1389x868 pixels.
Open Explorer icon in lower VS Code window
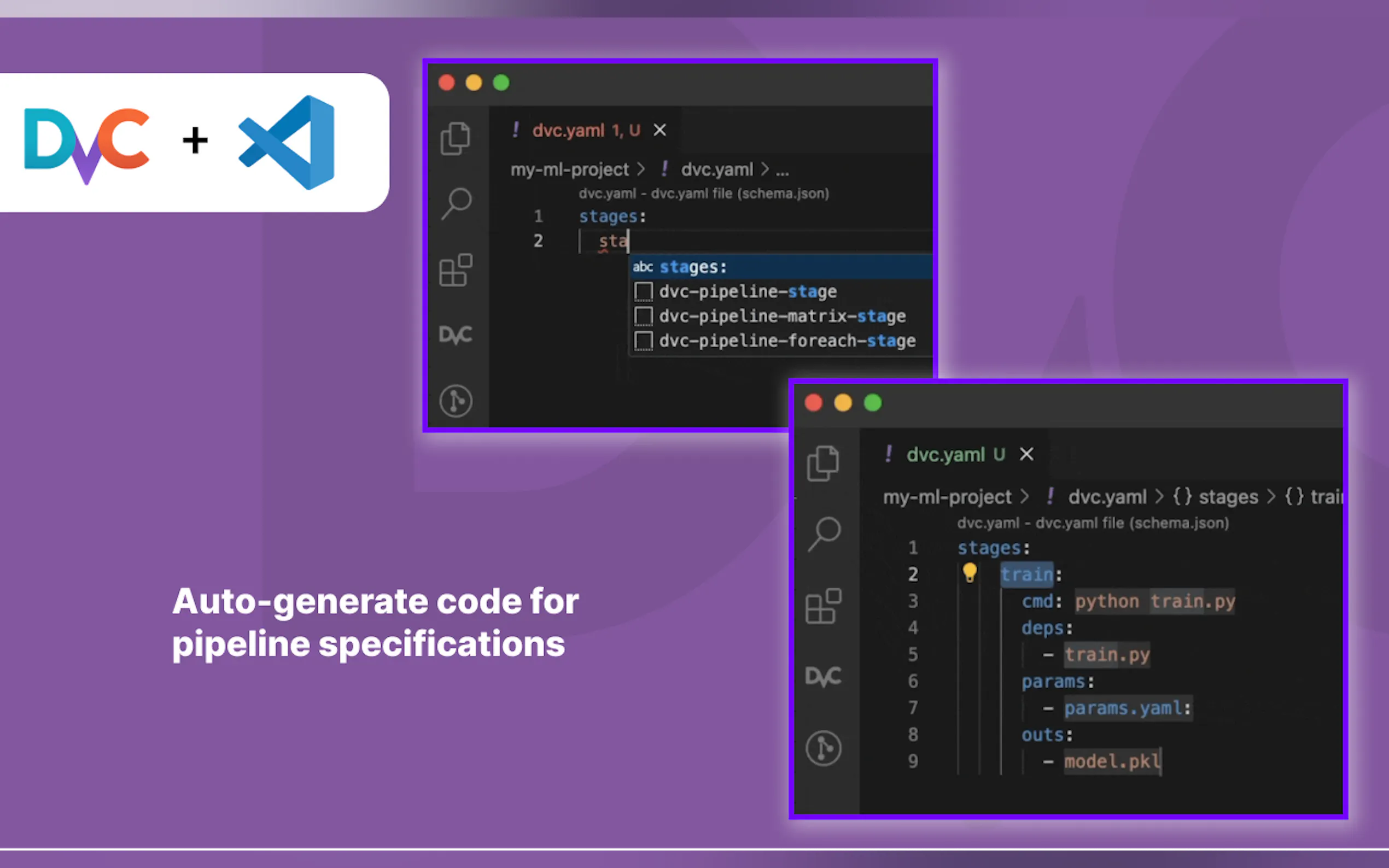(823, 464)
